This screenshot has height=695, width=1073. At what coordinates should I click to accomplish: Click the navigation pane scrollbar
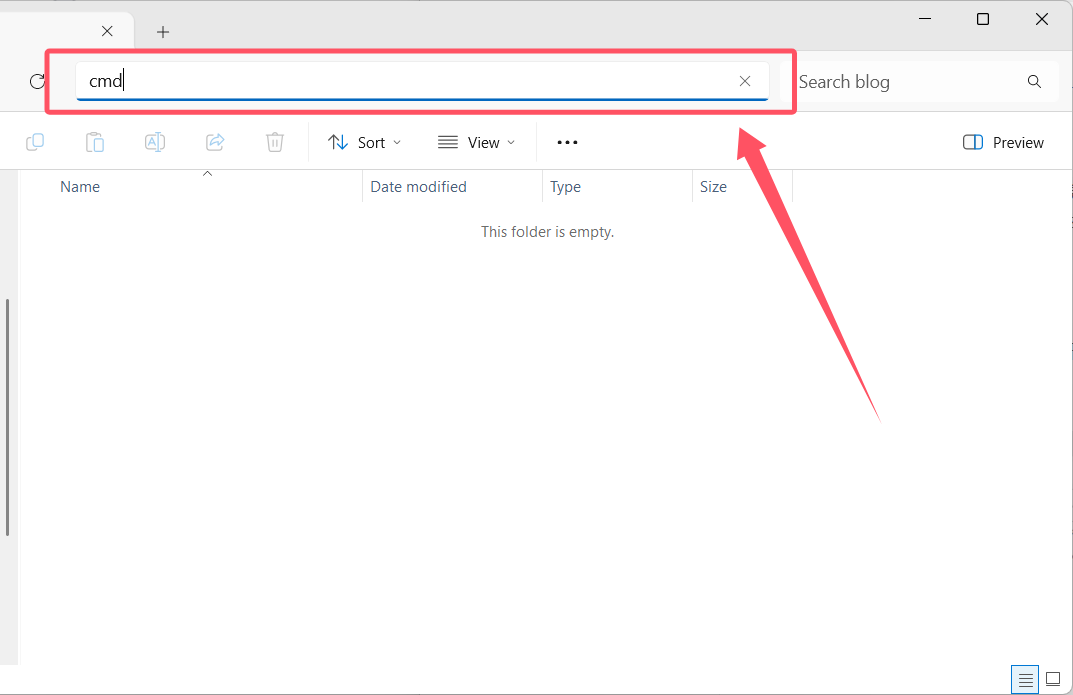click(8, 416)
